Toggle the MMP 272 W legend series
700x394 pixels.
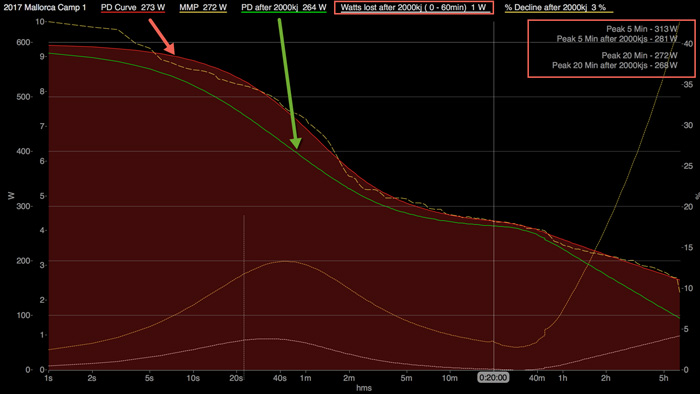[203, 8]
